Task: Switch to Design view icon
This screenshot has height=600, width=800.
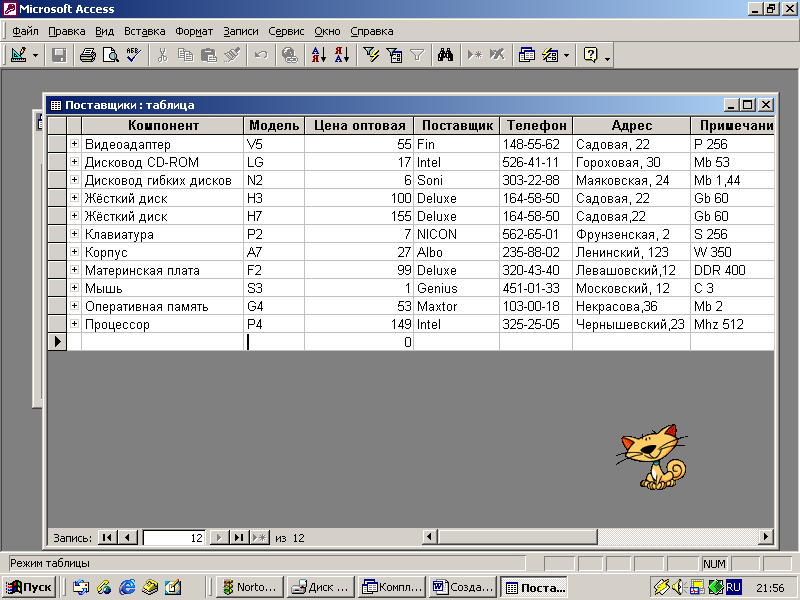Action: click(19, 55)
